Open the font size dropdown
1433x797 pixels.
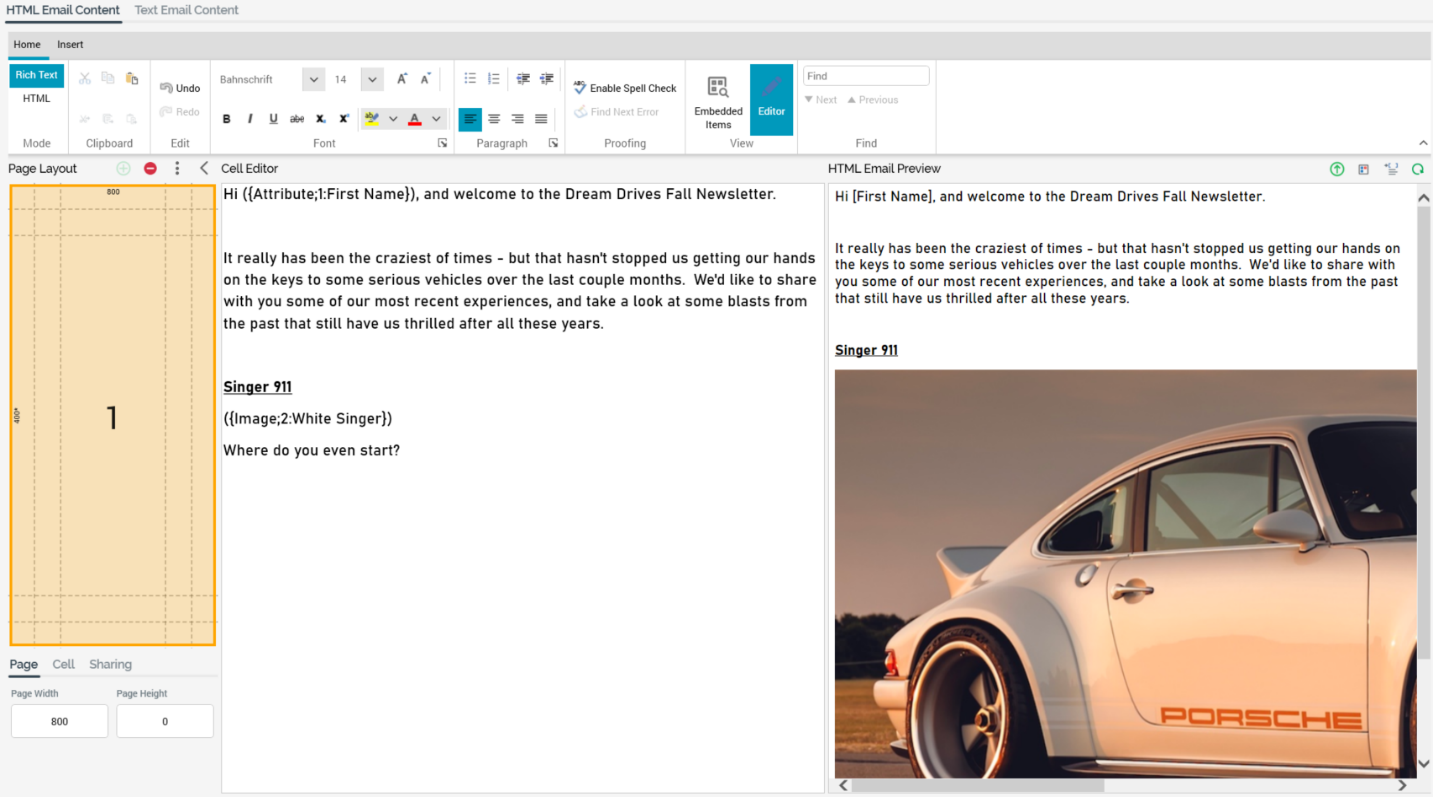tap(372, 80)
